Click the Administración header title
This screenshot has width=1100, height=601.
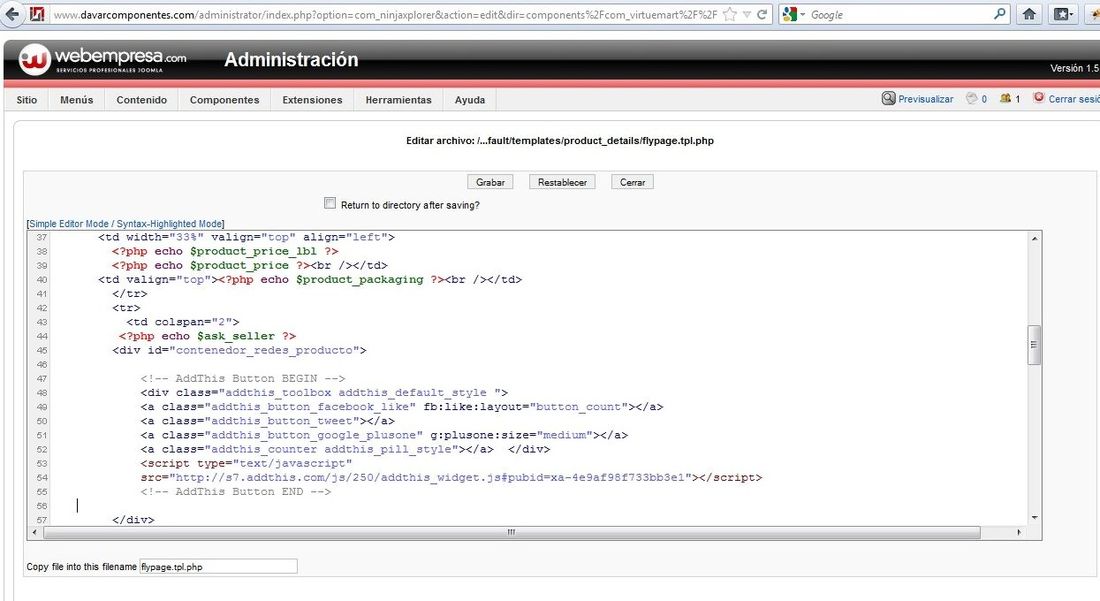[x=291, y=60]
